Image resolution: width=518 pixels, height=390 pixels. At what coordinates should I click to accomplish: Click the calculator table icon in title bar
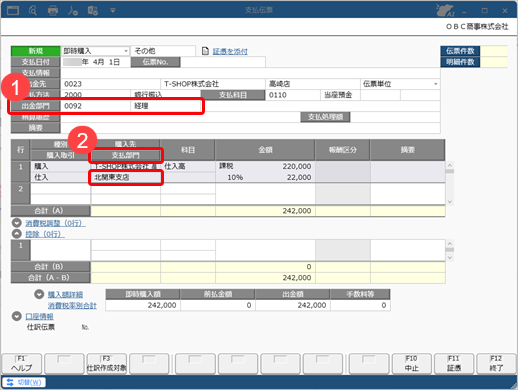click(93, 11)
